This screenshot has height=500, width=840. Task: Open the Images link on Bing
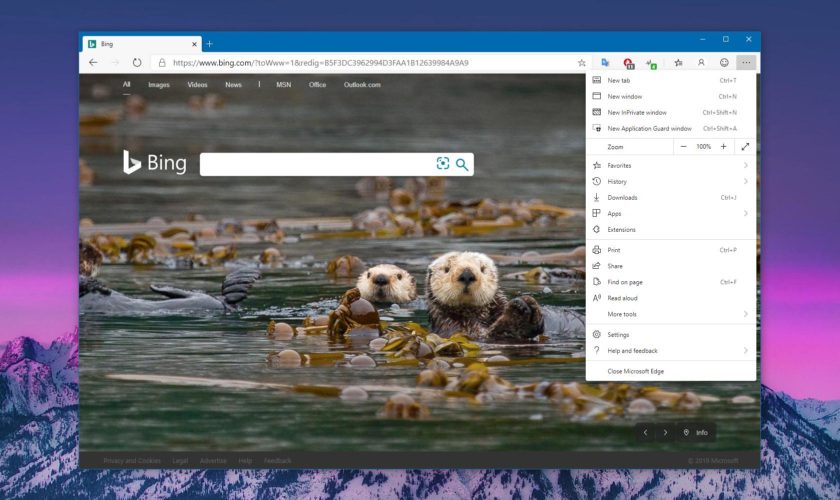(159, 85)
